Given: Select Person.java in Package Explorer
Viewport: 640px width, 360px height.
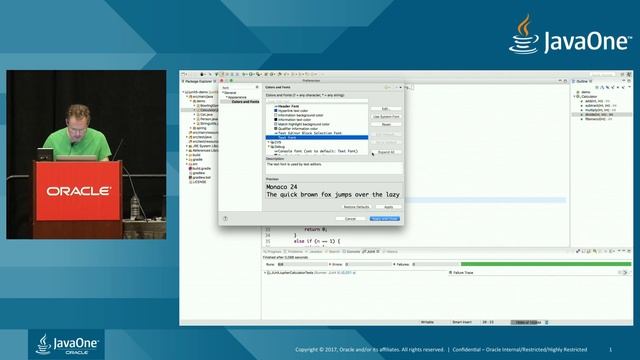Looking at the screenshot, I should 207,119.
